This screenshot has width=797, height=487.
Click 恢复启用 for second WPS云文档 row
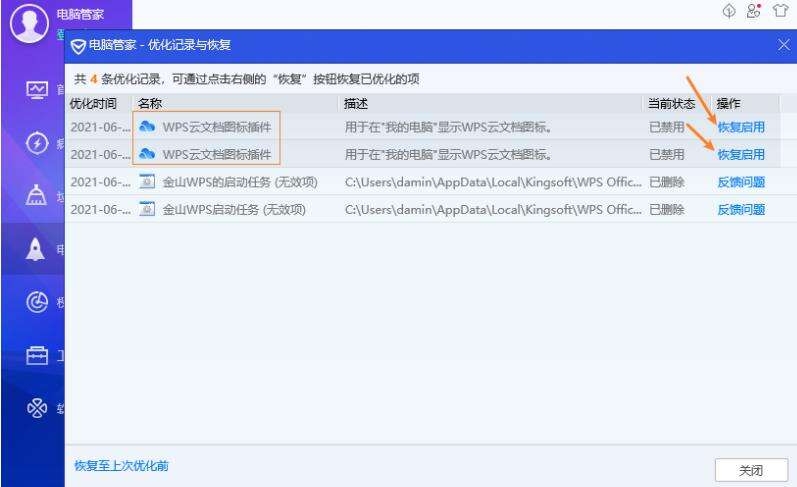pos(741,155)
